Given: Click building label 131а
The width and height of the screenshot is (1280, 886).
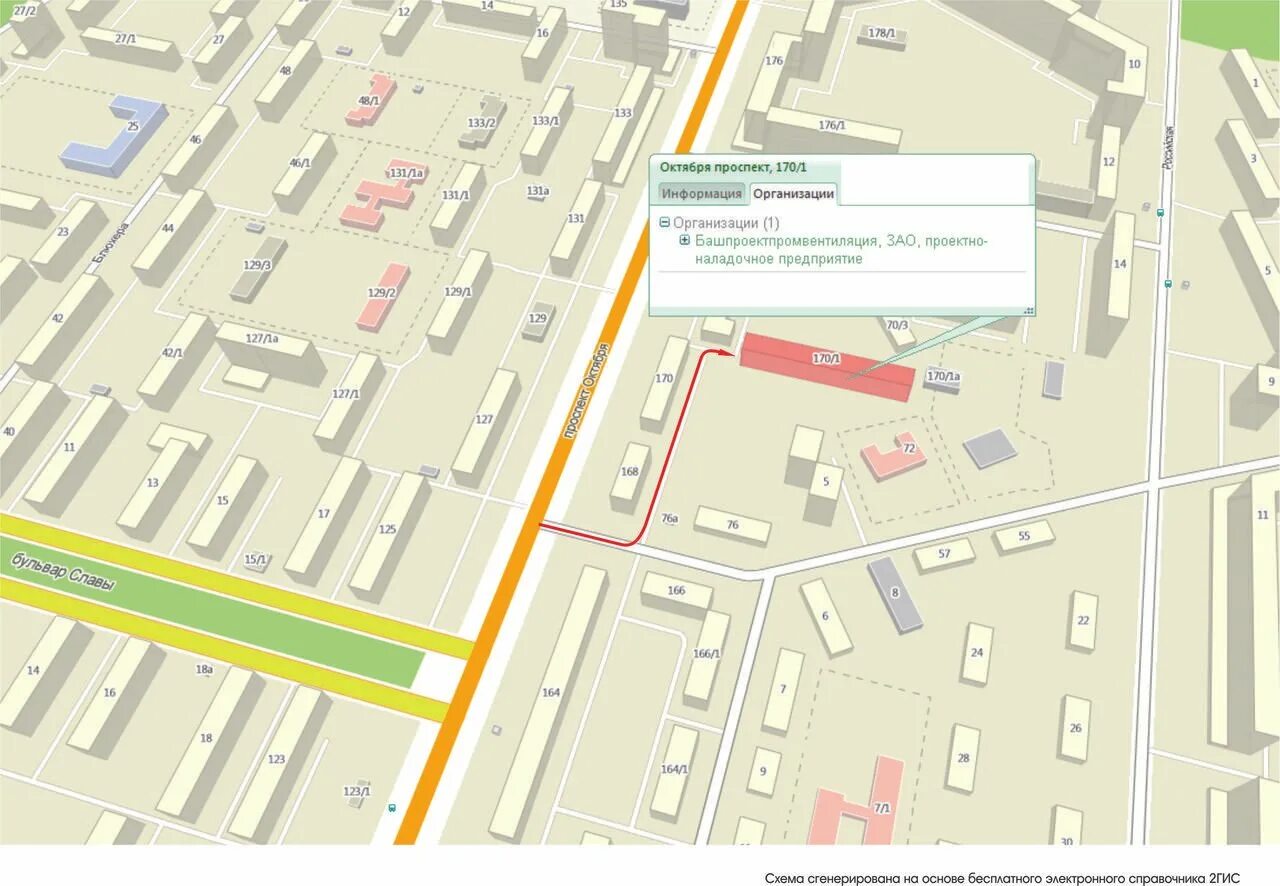Looking at the screenshot, I should click(x=538, y=191).
